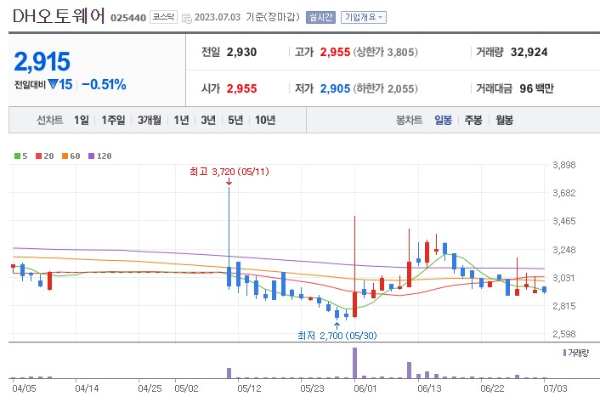600x408 pixels.
Task: Click the 최저 2,700 (05/30) annotation
Action: [x=337, y=336]
